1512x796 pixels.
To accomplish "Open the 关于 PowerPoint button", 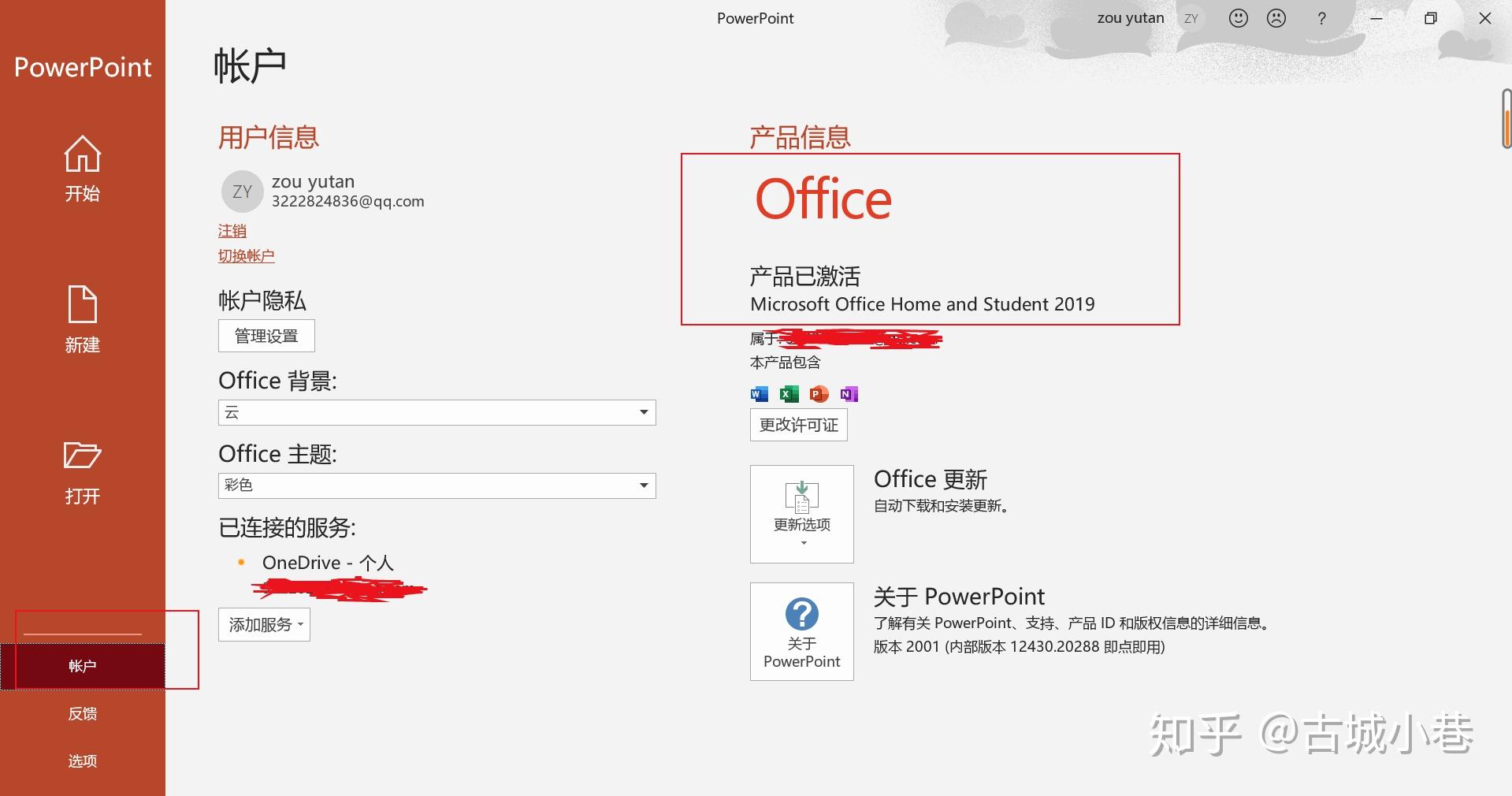I will pyautogui.click(x=802, y=631).
